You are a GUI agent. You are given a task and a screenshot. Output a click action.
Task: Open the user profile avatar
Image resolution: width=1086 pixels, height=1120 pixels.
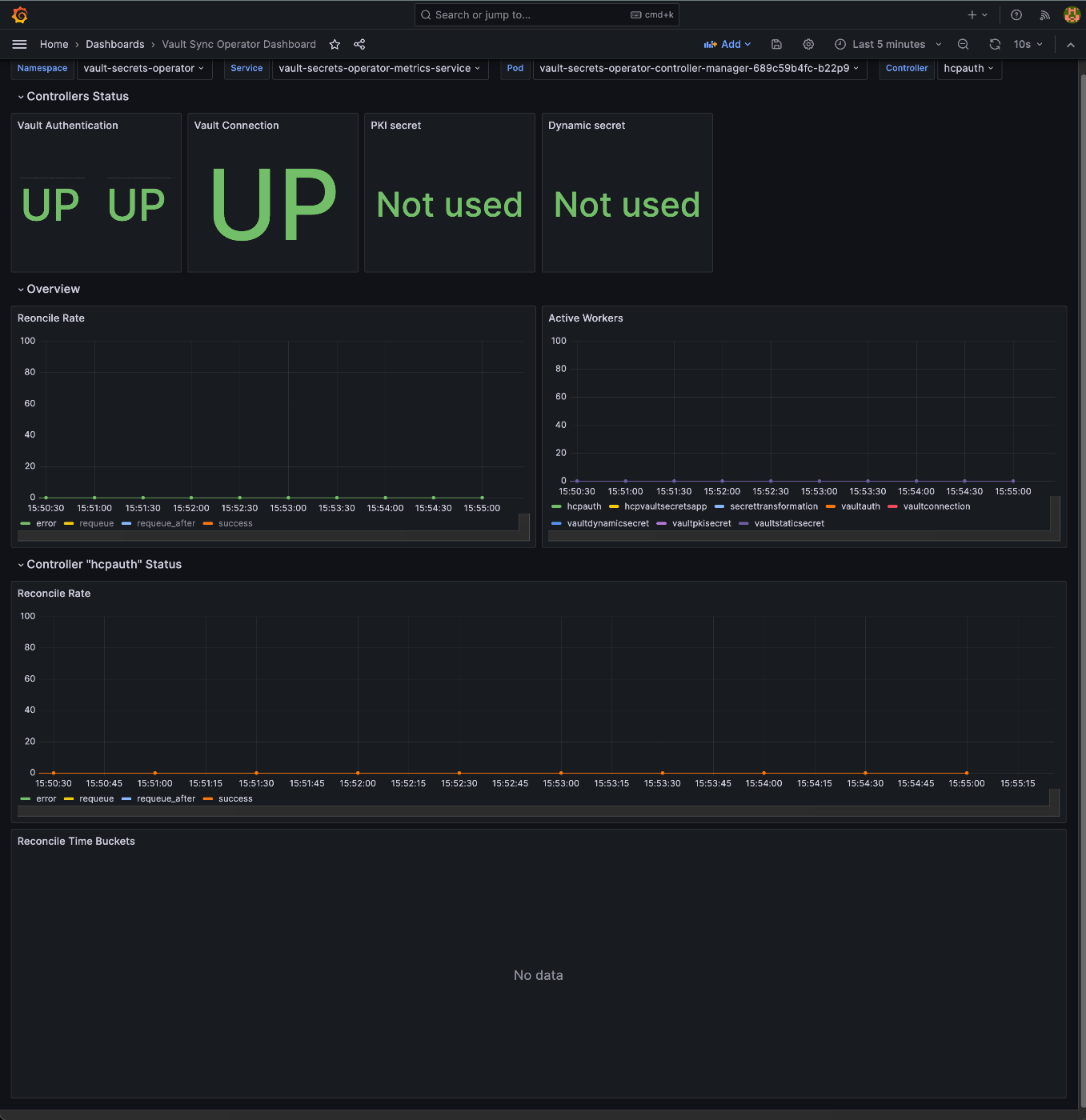point(1072,14)
